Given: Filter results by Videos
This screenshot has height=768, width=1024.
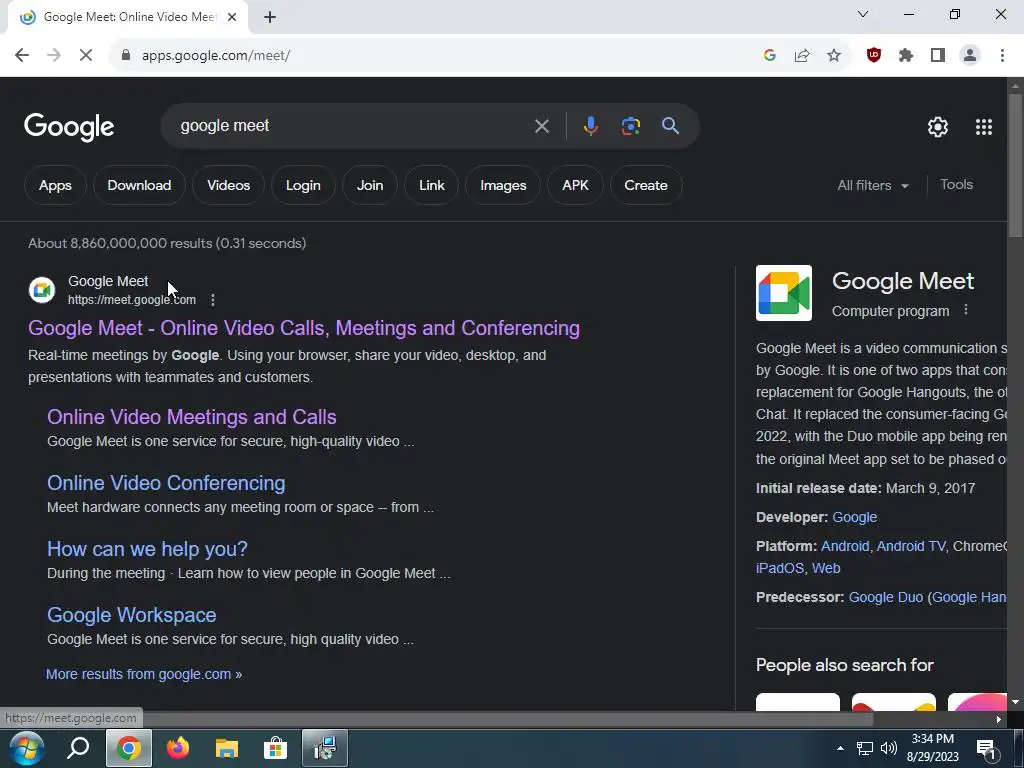Looking at the screenshot, I should (x=229, y=185).
